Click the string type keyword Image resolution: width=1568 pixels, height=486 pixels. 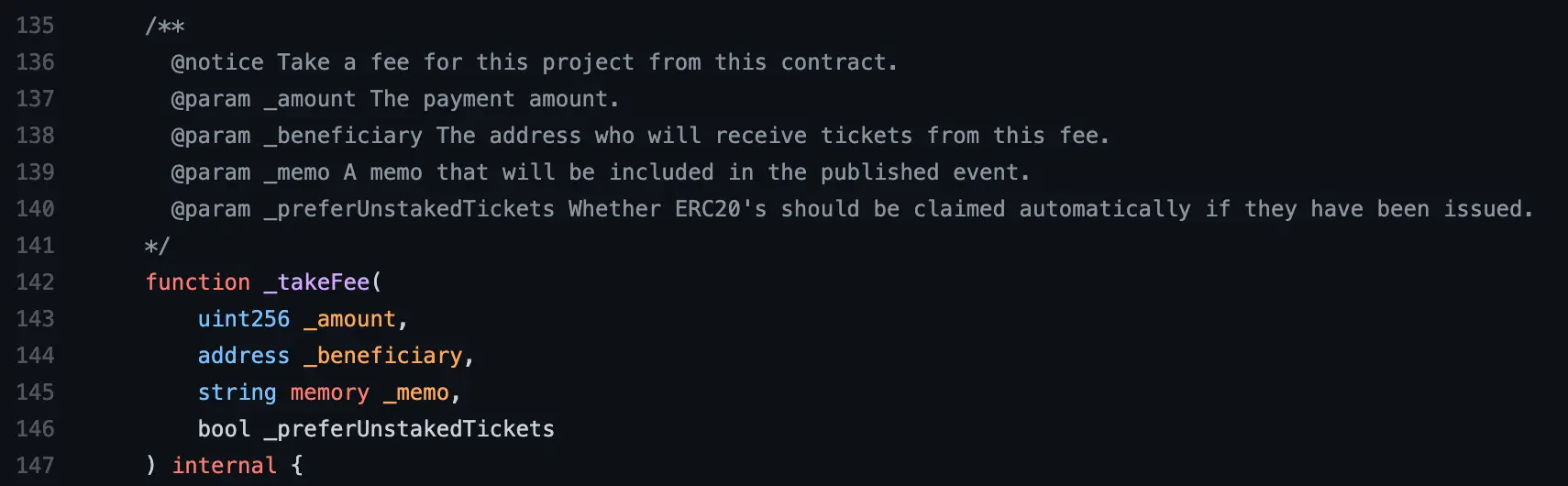(x=237, y=392)
